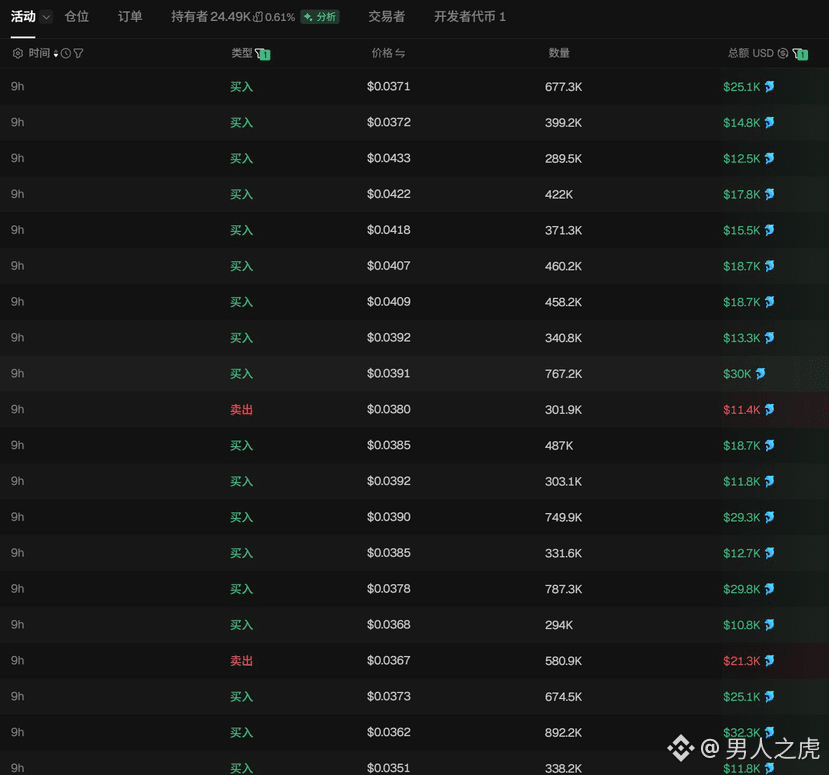Click quantity 580.9K

(x=564, y=661)
